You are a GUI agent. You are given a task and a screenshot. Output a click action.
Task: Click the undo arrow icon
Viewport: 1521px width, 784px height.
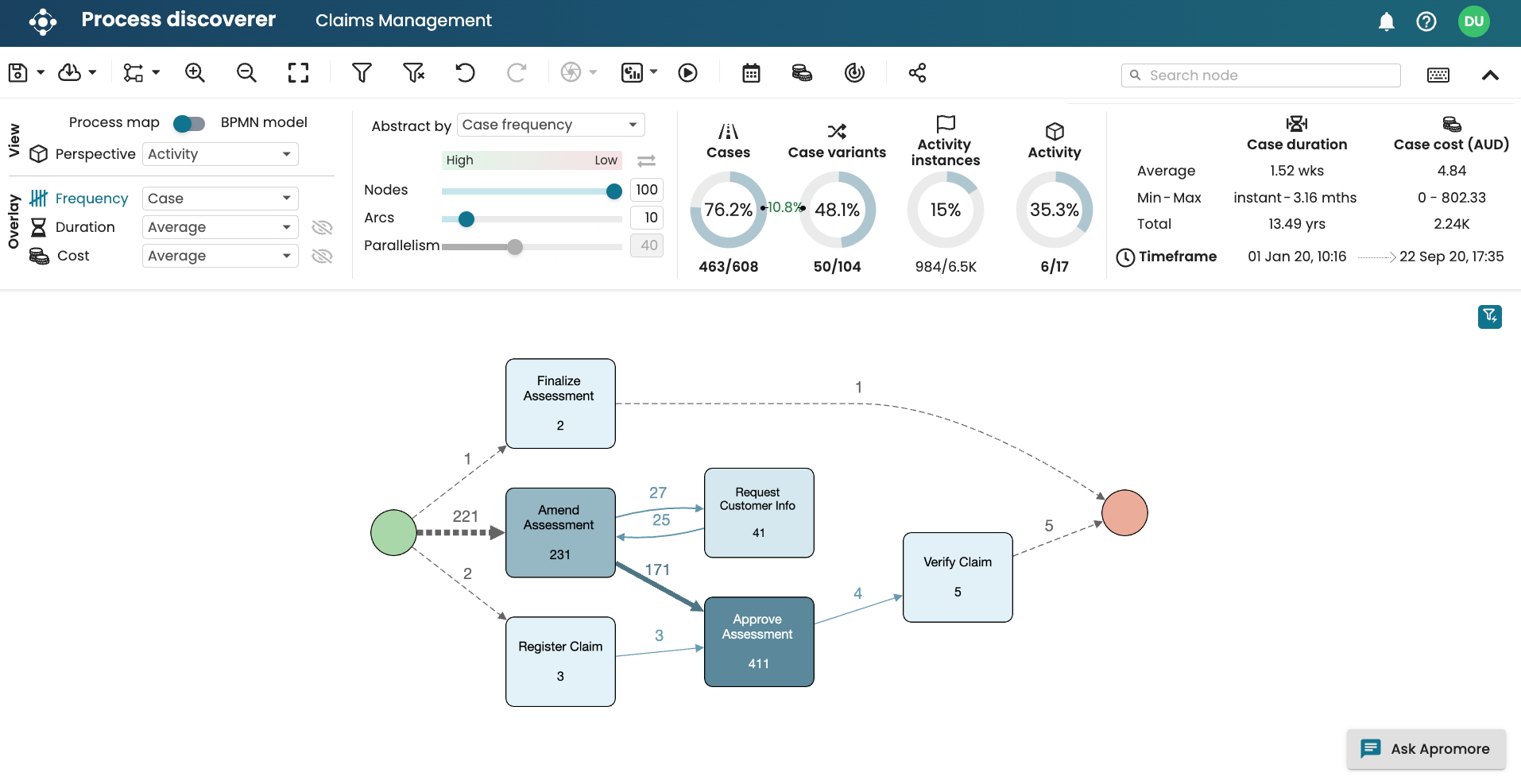point(465,73)
